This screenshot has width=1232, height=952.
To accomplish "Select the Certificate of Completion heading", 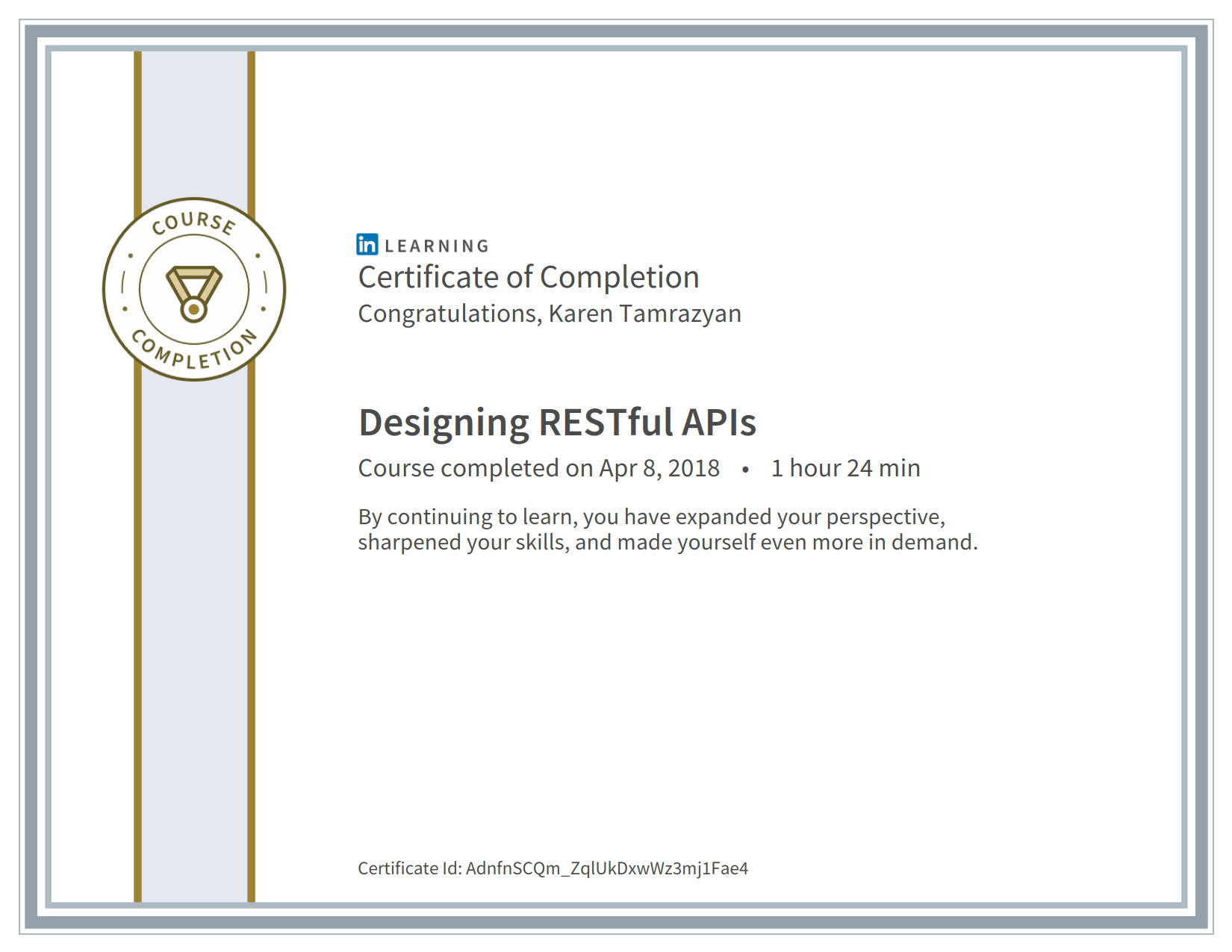I will click(x=529, y=278).
